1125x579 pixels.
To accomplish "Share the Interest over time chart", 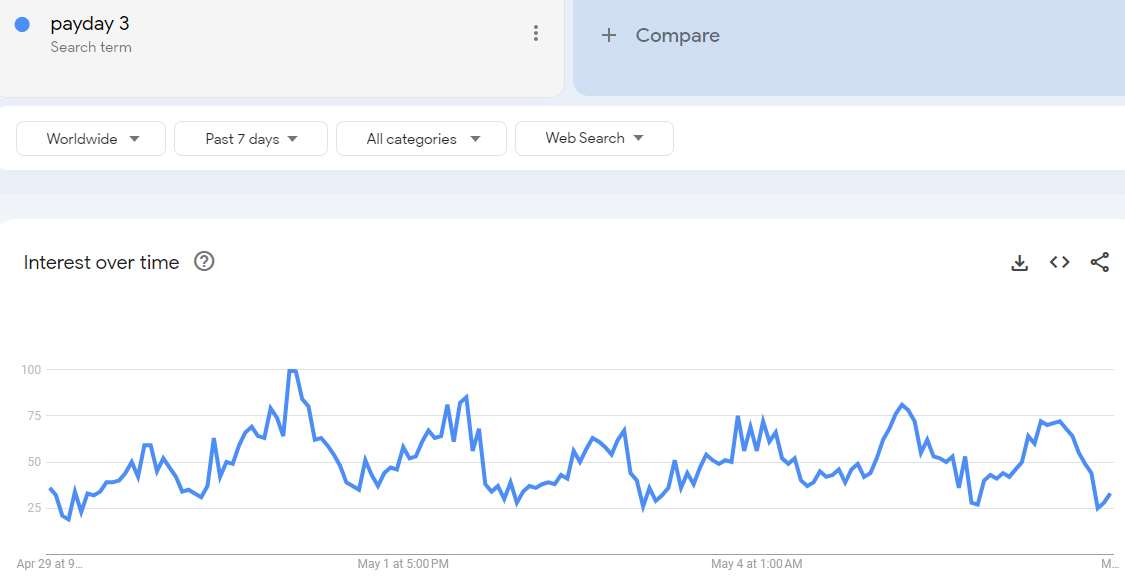I will click(x=1100, y=263).
